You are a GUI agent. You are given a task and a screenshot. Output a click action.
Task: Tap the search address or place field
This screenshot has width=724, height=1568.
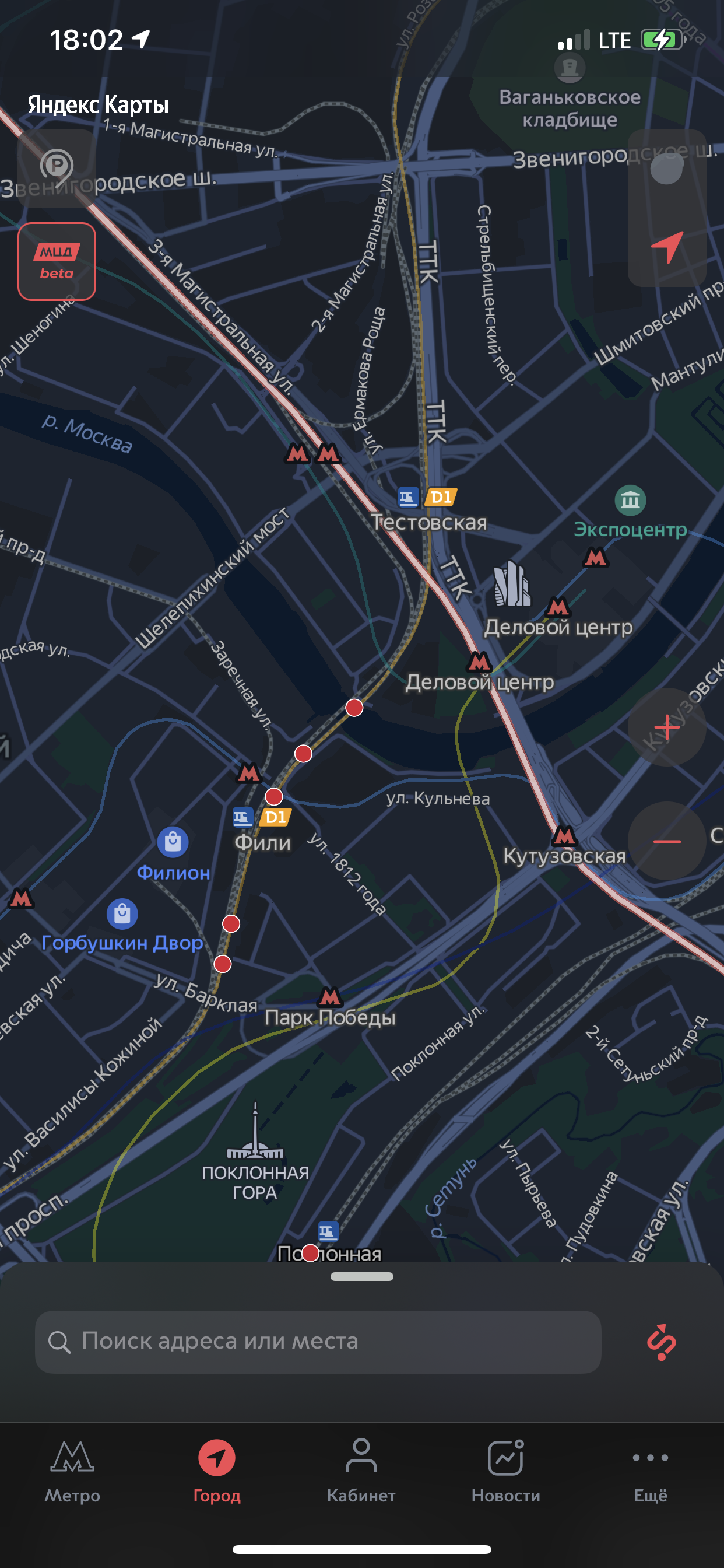pos(318,1342)
